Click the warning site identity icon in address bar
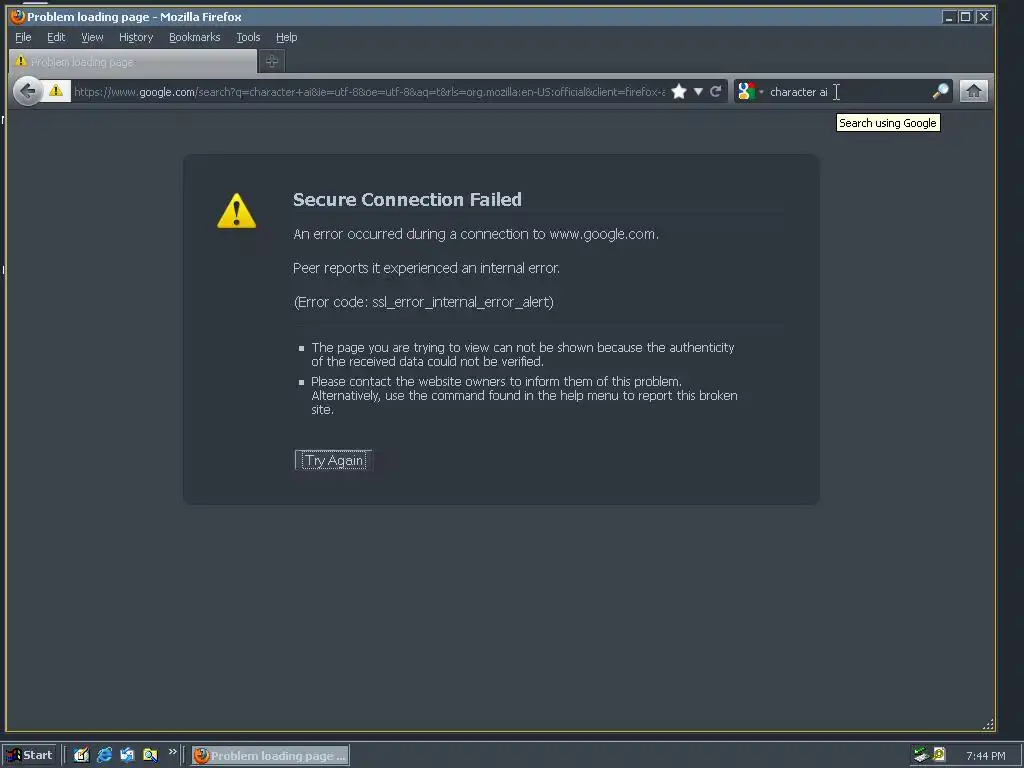The image size is (1024, 768). coord(56,91)
